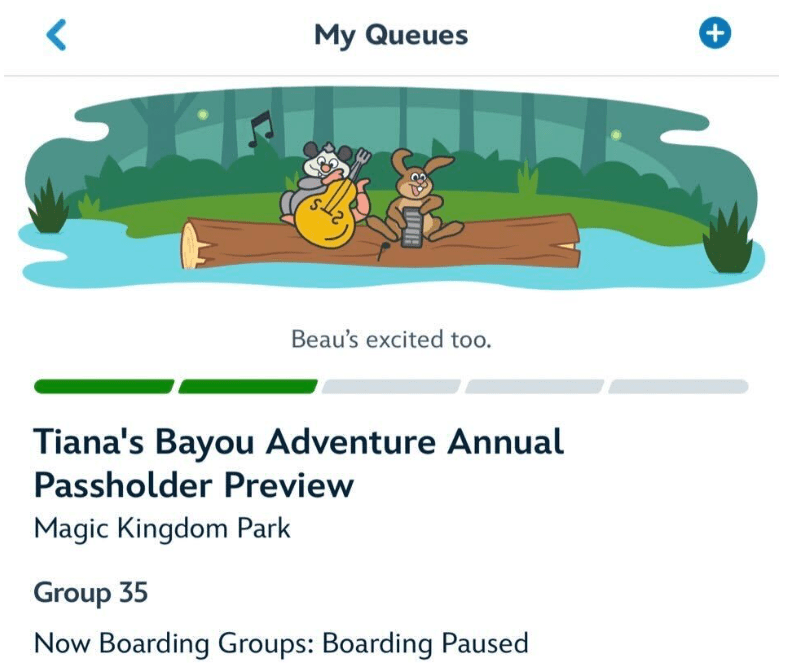
Task: Click the "Beau's excited too." caption
Action: (391, 339)
